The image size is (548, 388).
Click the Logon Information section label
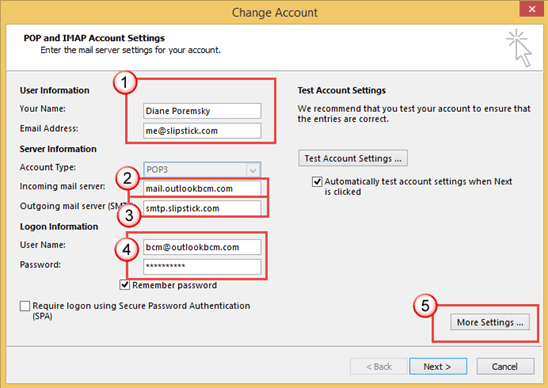[x=59, y=227]
